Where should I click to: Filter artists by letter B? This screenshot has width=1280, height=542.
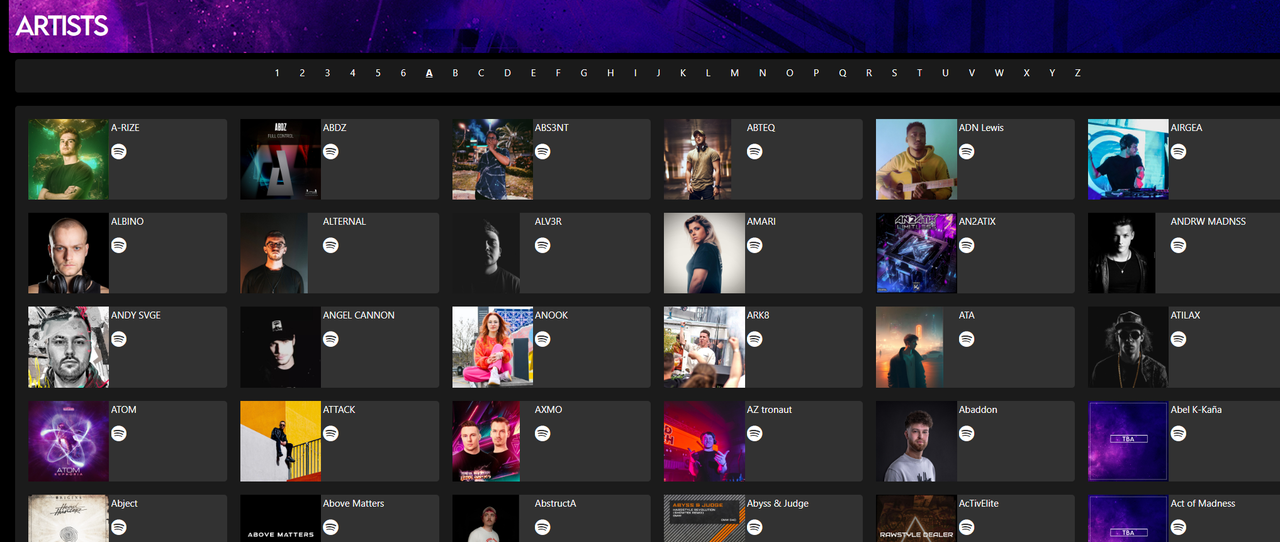point(455,73)
